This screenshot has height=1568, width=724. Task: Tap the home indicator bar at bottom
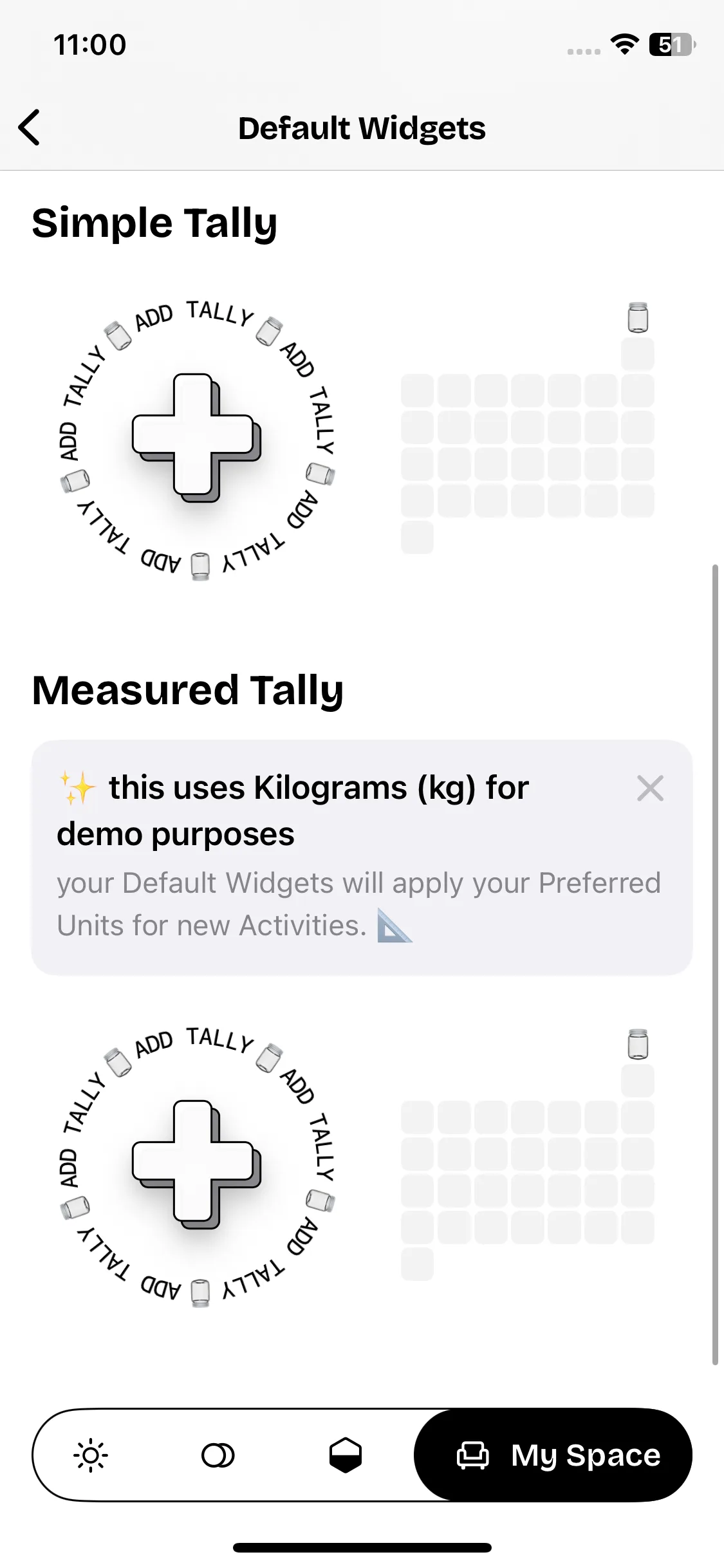tap(362, 1547)
